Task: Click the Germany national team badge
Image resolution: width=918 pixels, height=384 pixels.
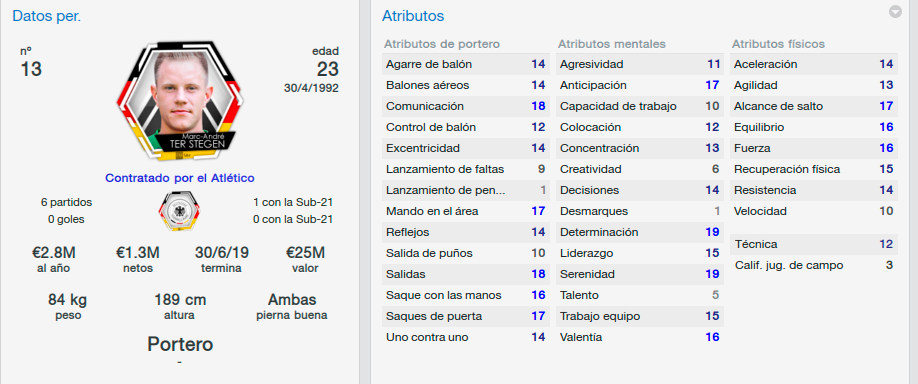Action: coord(179,211)
